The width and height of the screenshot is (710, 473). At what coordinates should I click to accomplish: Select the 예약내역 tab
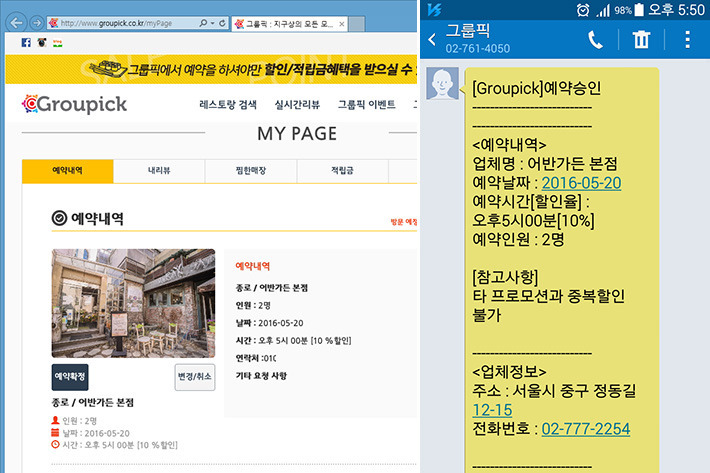tap(67, 171)
